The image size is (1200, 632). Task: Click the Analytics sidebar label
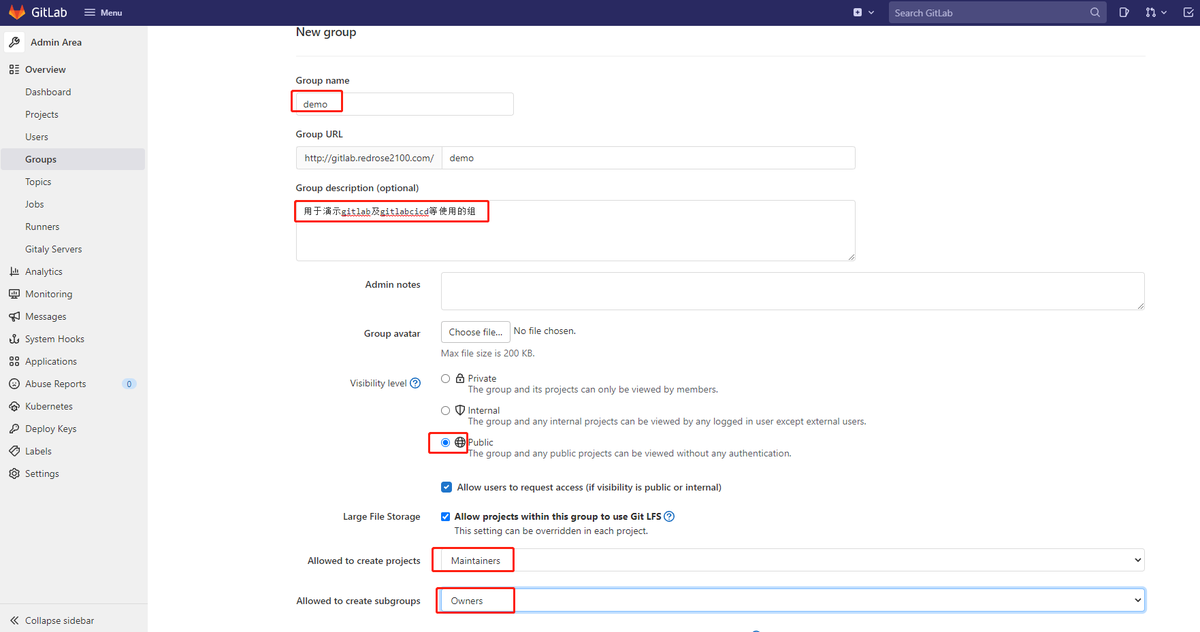[44, 272]
